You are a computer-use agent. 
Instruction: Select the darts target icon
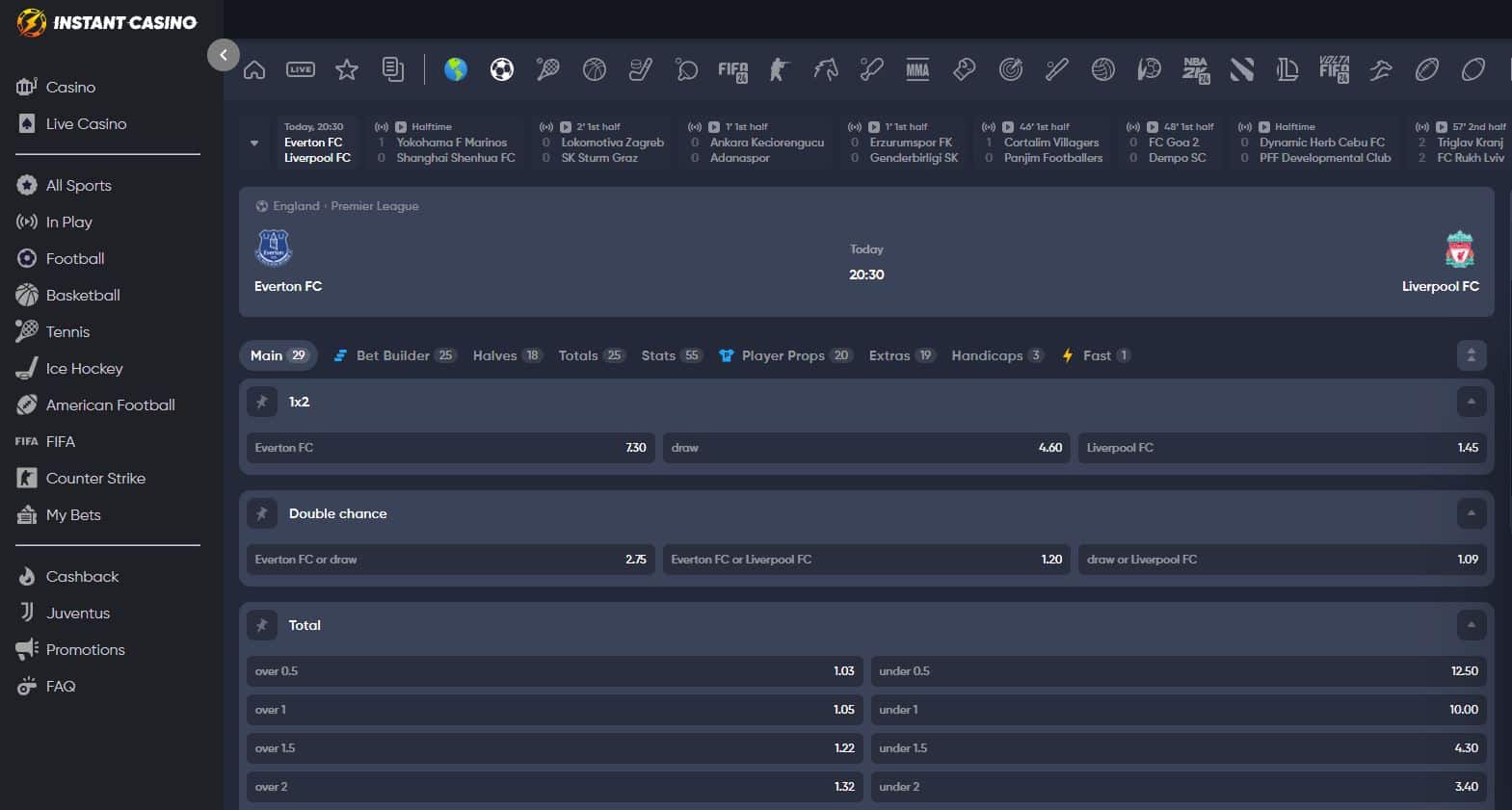[x=1011, y=69]
